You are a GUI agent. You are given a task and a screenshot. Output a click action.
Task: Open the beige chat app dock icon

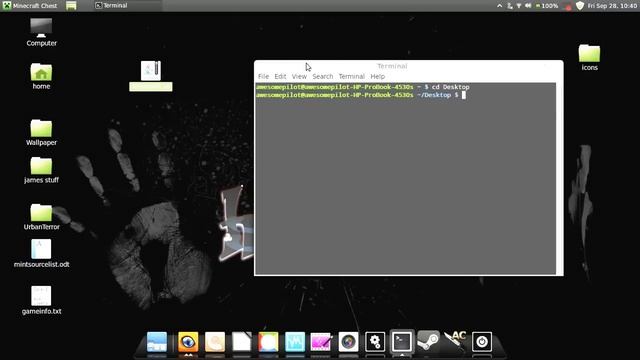(x=215, y=342)
